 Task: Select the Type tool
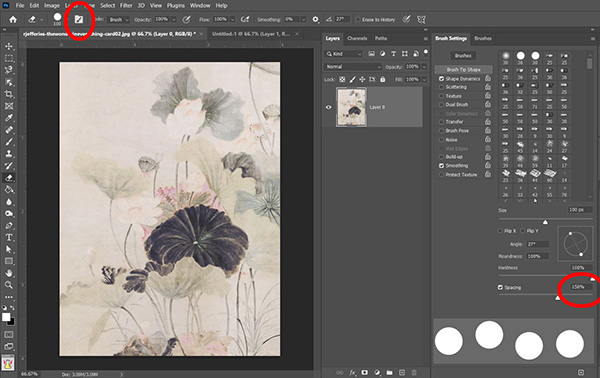9,237
